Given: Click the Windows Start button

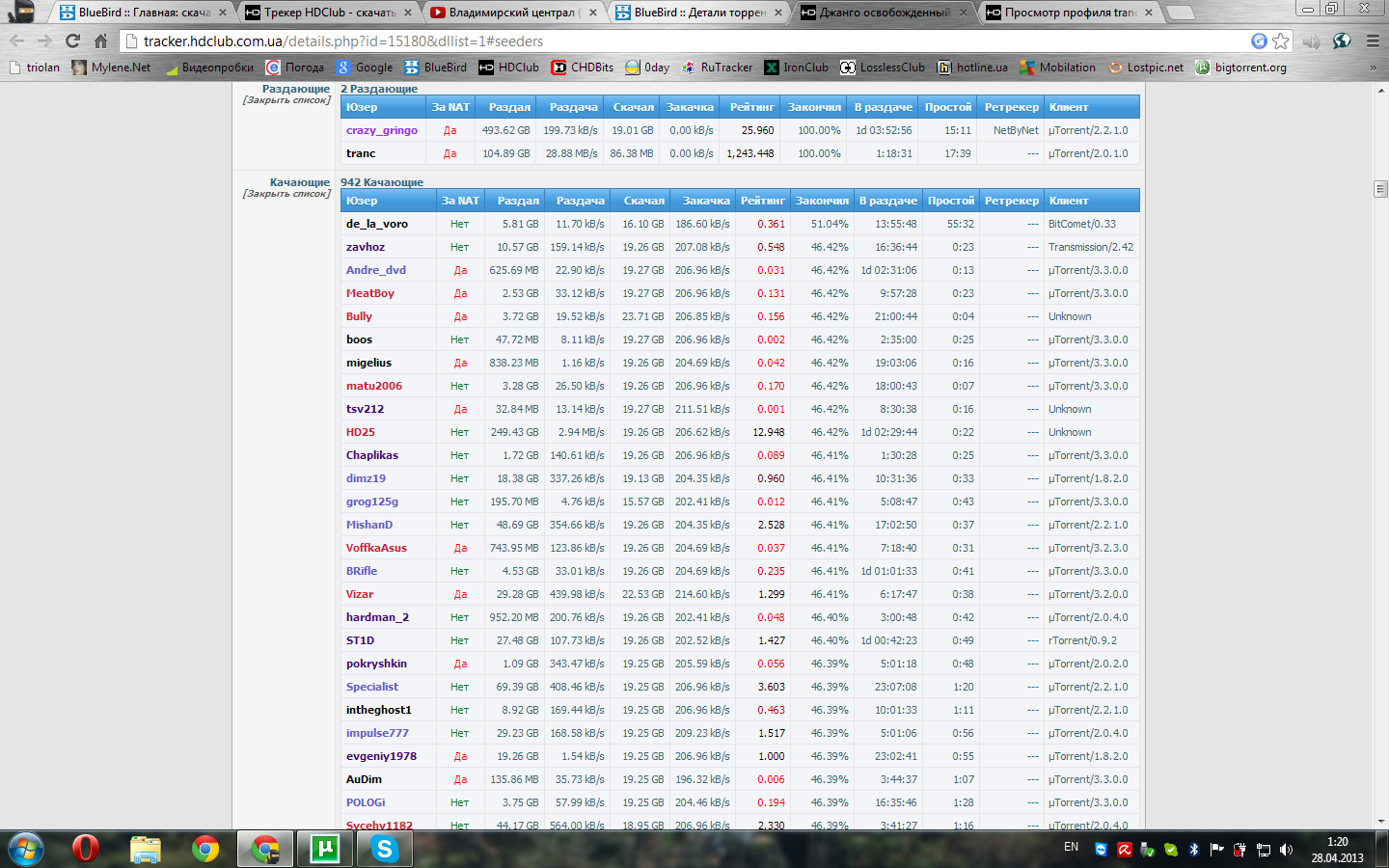Looking at the screenshot, I should coord(26,849).
